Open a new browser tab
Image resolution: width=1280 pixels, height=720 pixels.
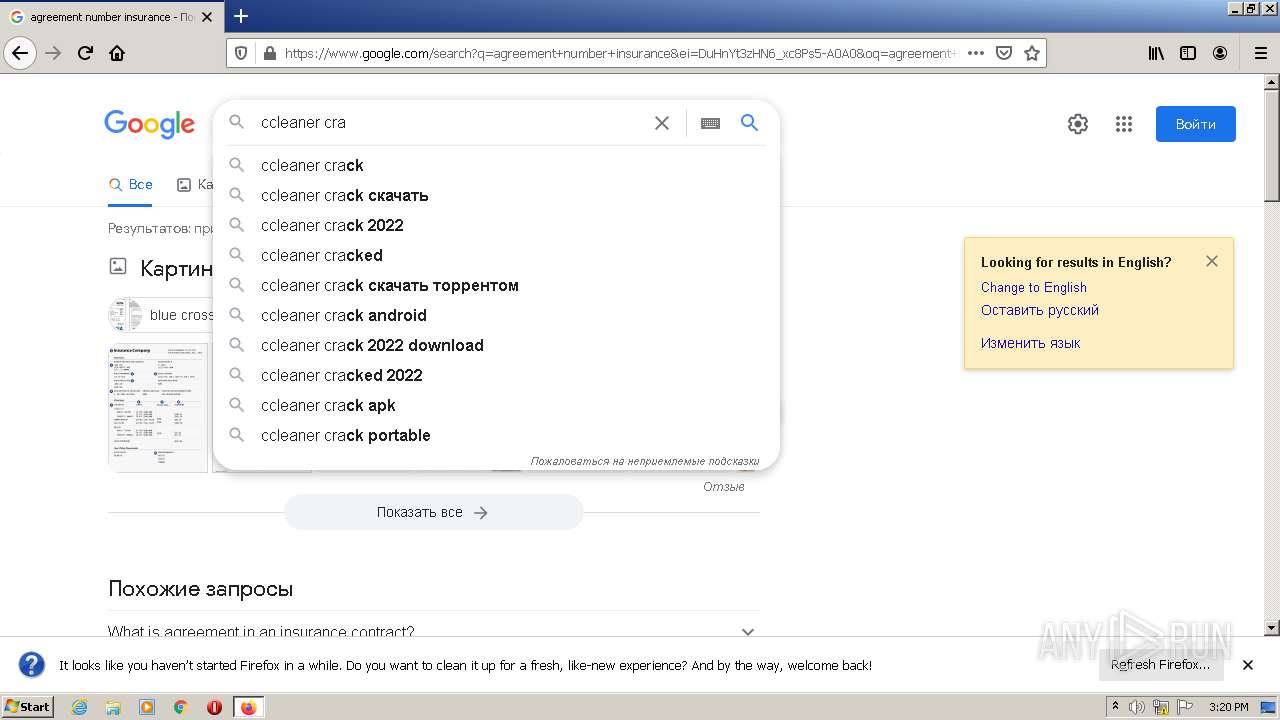coord(241,16)
